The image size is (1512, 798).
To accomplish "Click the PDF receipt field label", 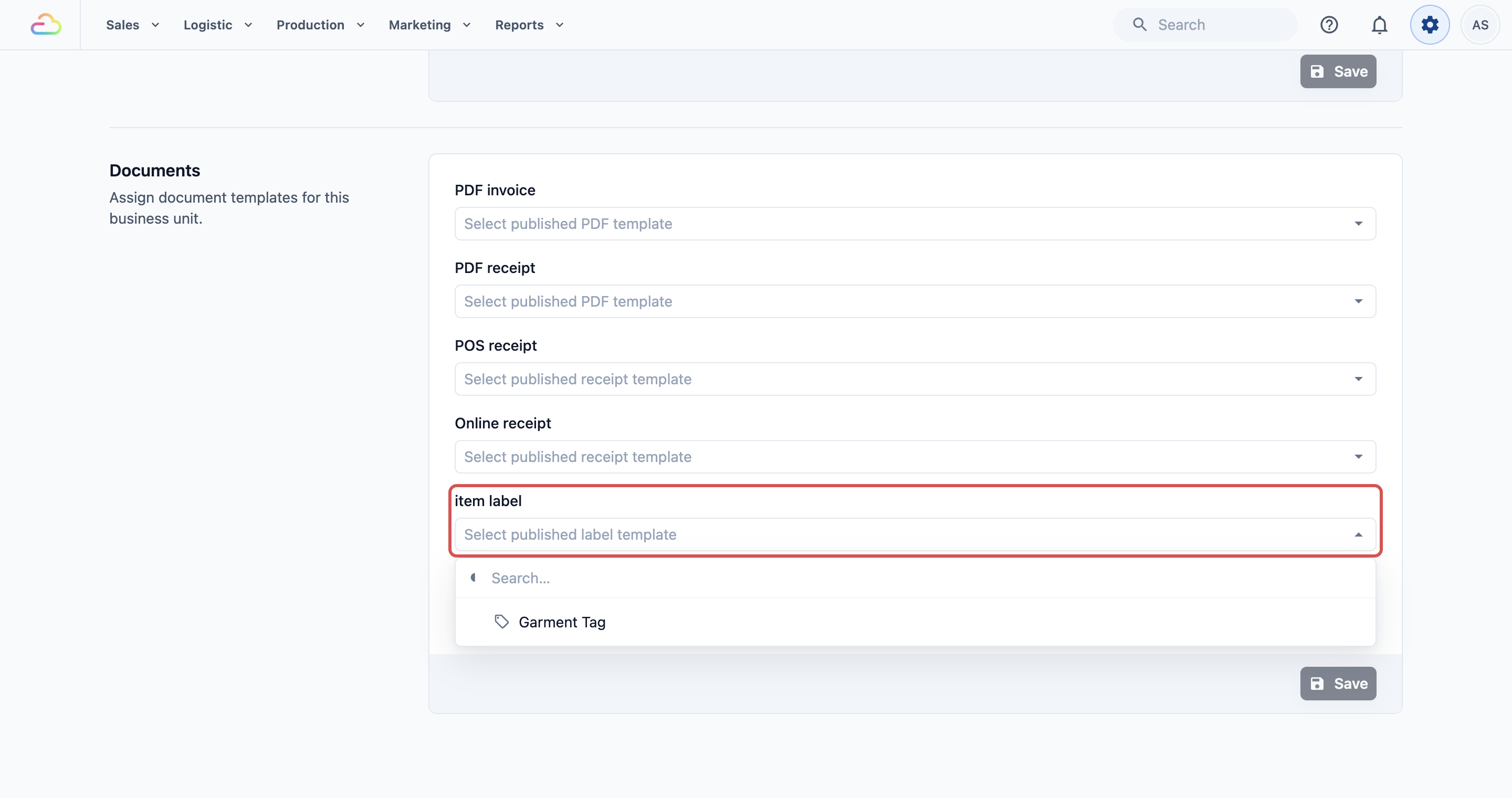I will coord(494,268).
